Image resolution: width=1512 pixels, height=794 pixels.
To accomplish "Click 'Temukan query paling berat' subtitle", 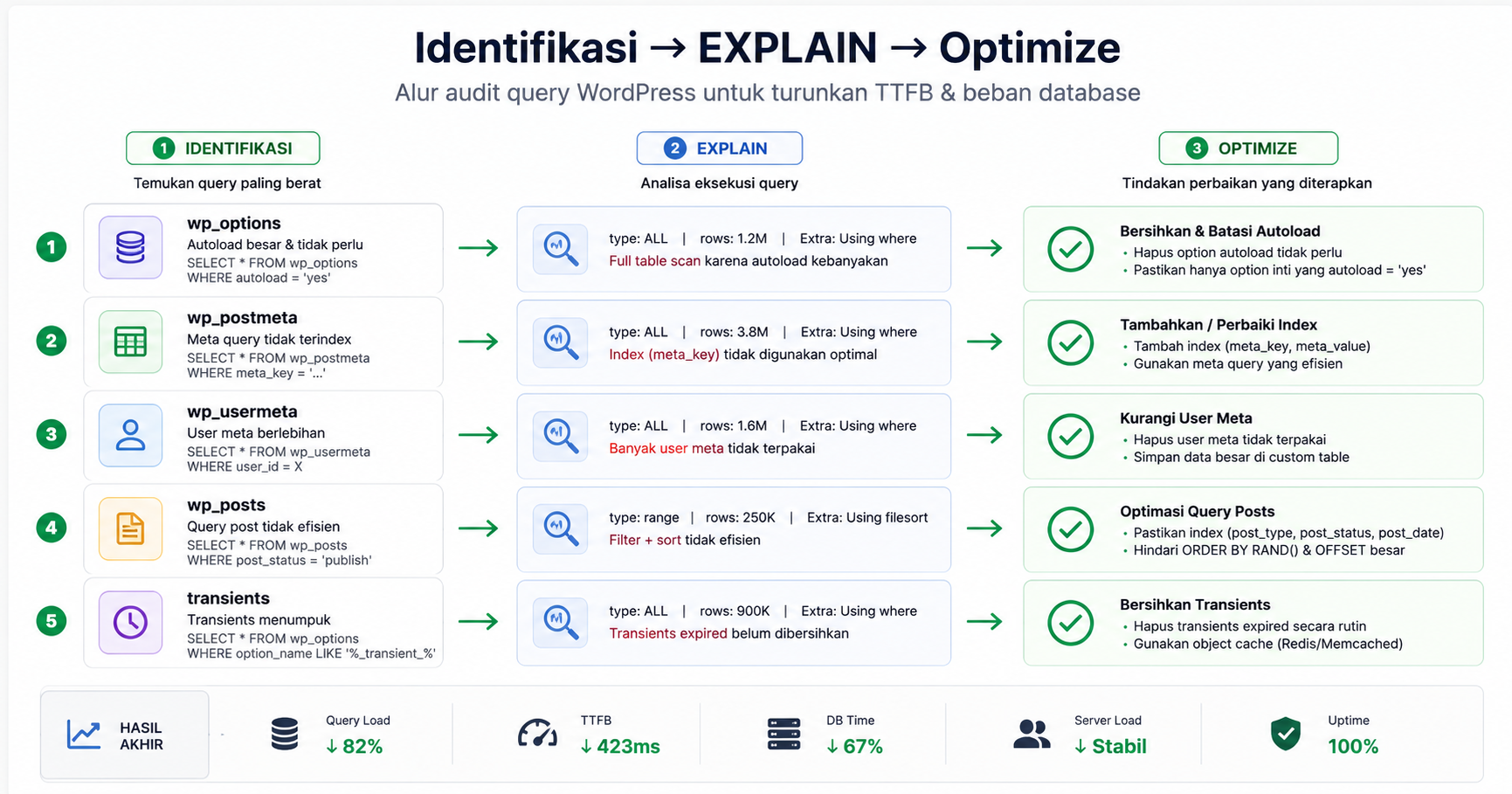I will point(227,183).
